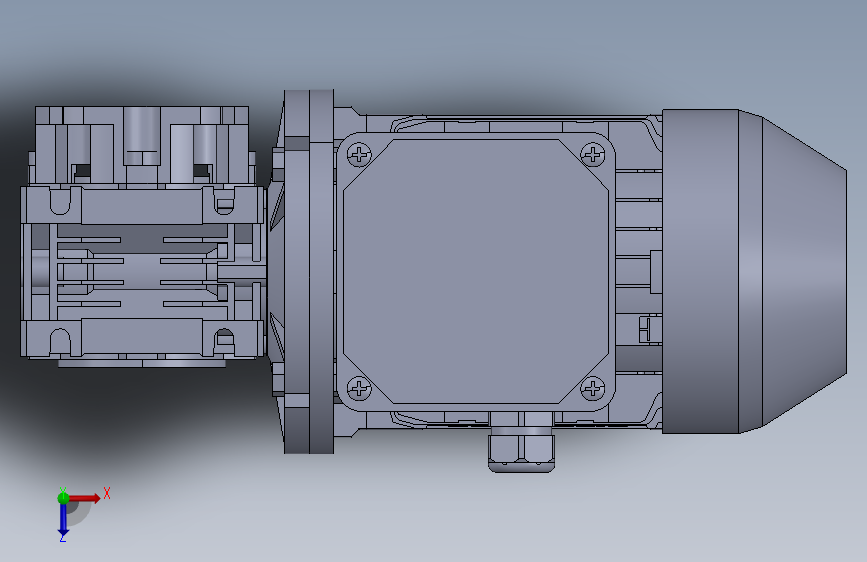The width and height of the screenshot is (867, 562).
Task: Select the worm gearbox housing
Action: point(143,237)
